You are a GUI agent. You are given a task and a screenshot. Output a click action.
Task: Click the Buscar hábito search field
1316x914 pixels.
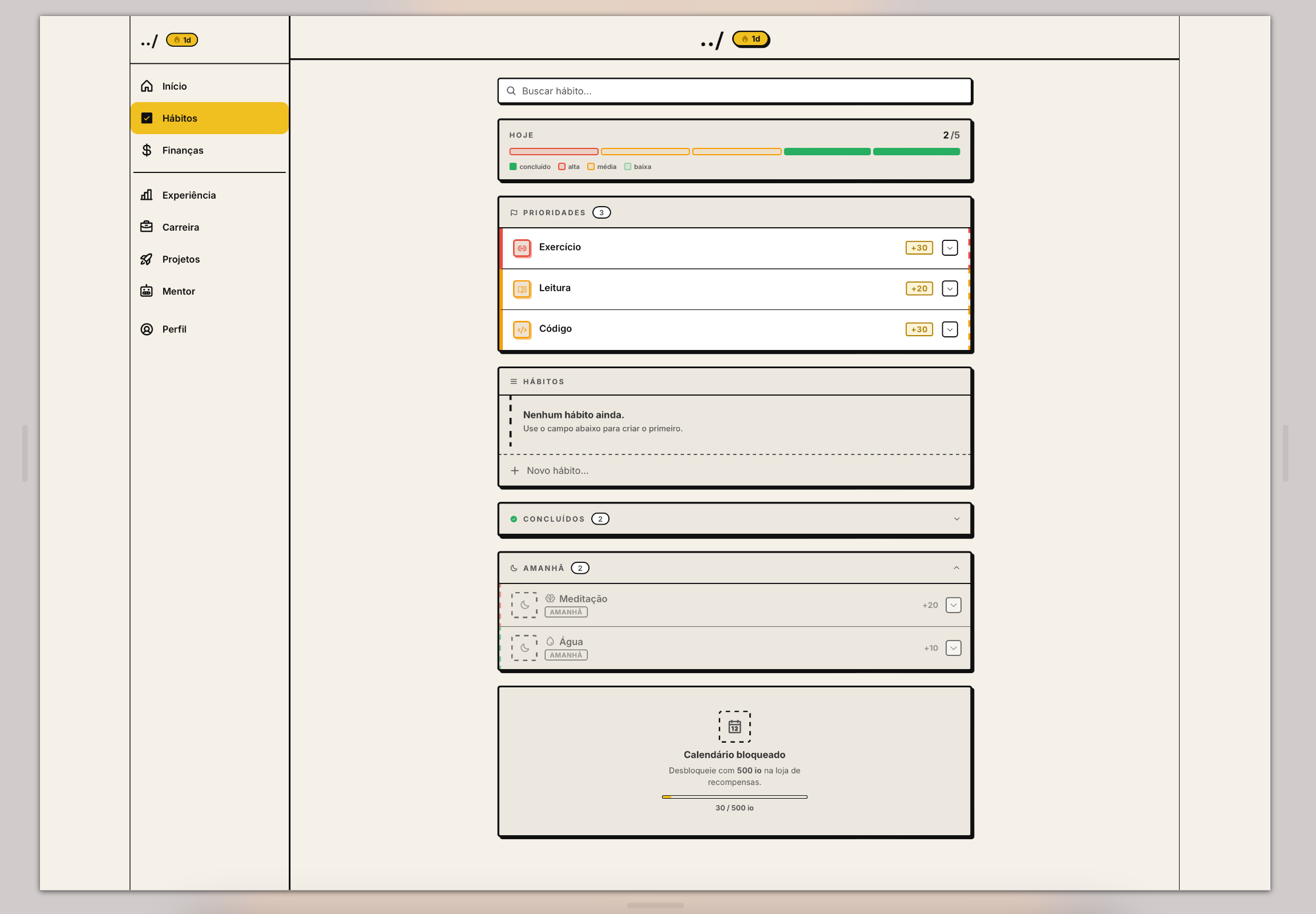735,91
